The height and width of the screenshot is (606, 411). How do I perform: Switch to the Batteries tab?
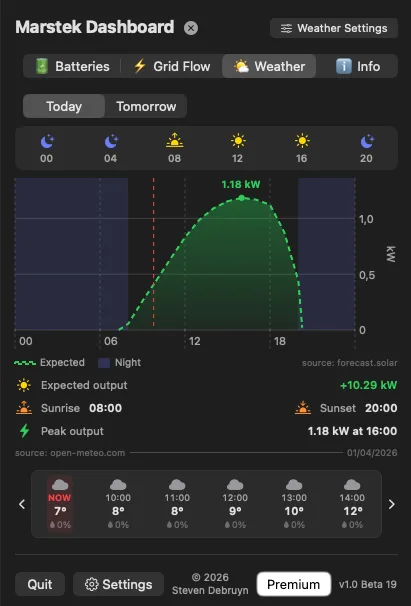(x=72, y=66)
